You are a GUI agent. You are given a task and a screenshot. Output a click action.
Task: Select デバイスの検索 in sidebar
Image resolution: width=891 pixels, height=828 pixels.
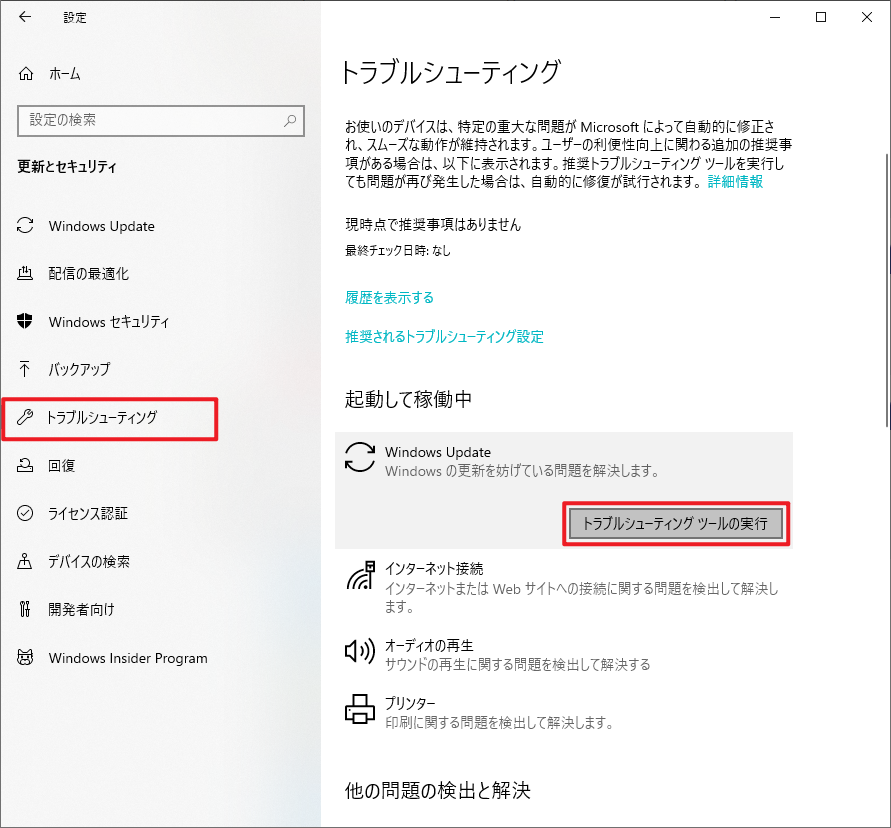click(x=89, y=561)
